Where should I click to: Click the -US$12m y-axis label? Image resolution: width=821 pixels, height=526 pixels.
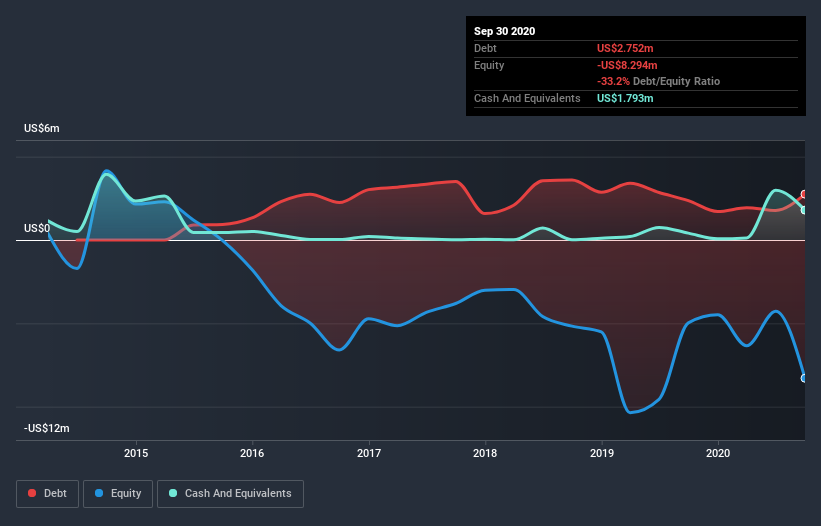[47, 428]
